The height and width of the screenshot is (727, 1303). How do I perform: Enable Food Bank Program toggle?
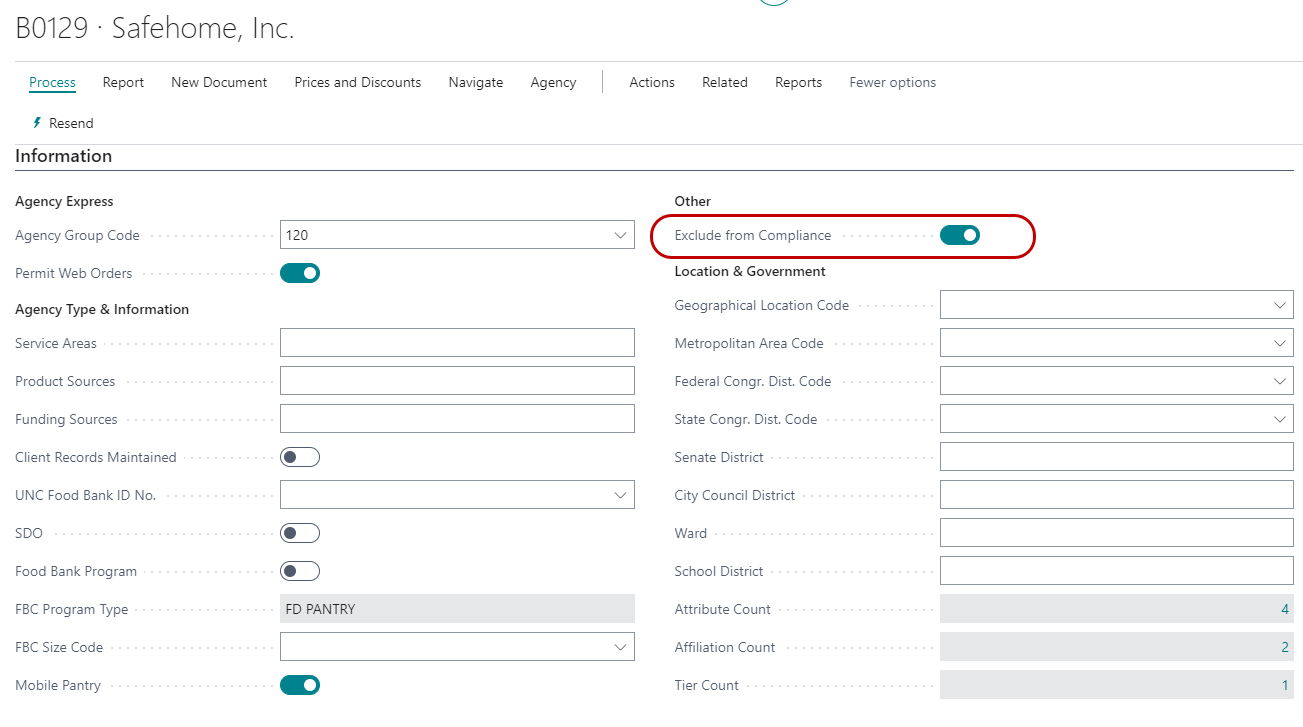(299, 571)
